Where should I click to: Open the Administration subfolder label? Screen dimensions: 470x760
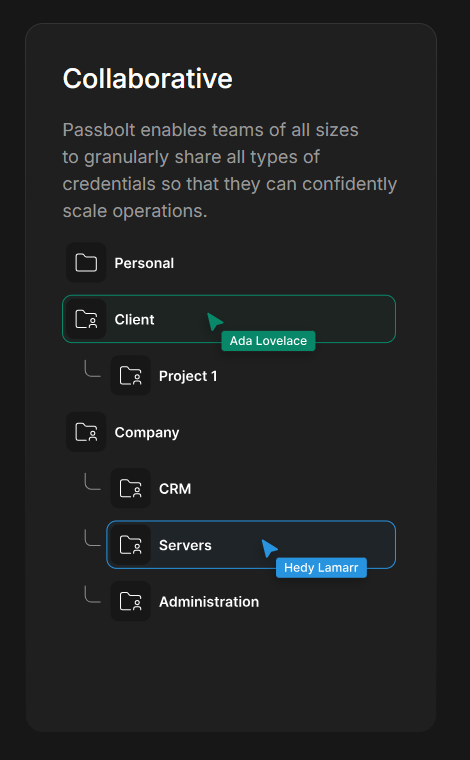(x=209, y=602)
